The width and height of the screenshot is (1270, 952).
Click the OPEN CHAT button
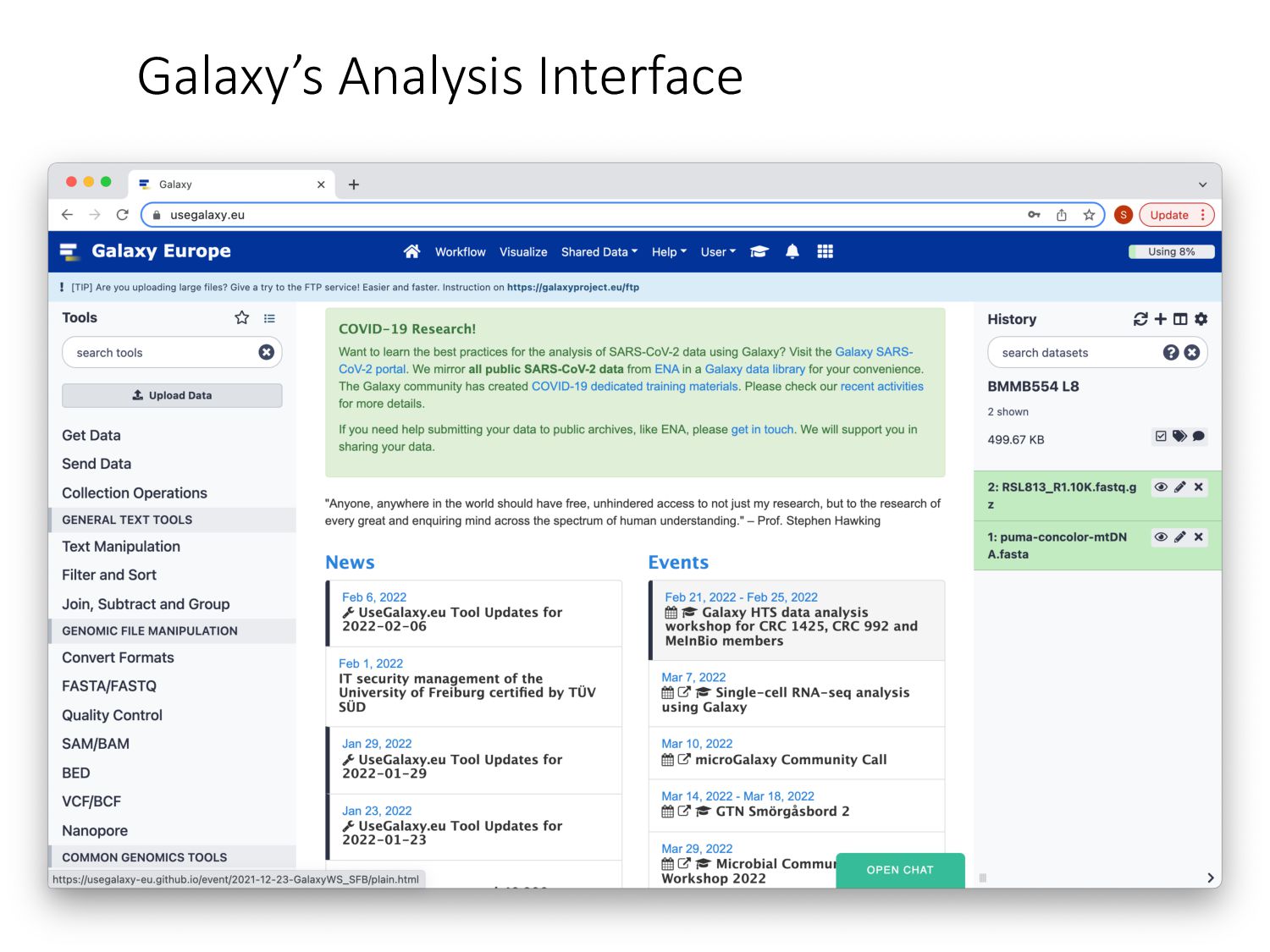(900, 870)
